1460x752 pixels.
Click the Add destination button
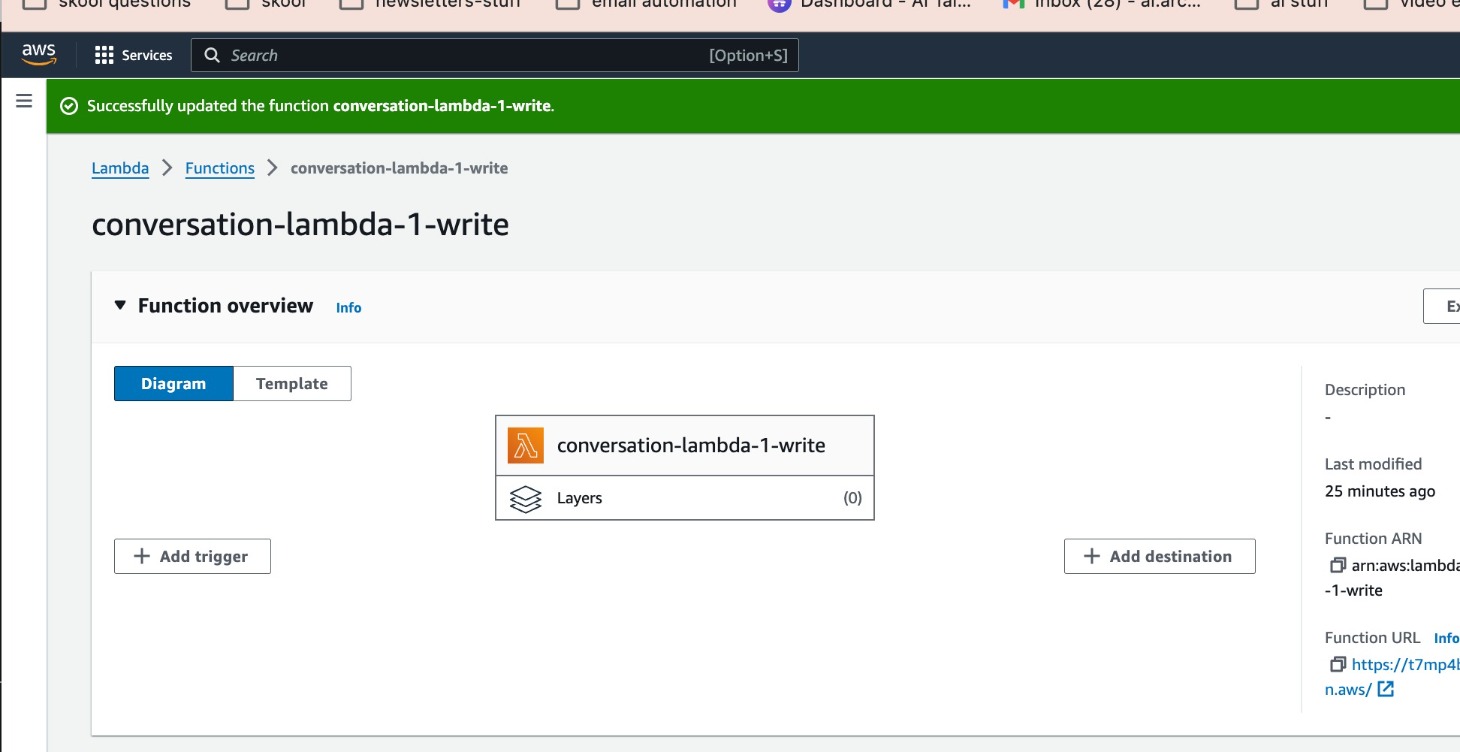coord(1159,556)
